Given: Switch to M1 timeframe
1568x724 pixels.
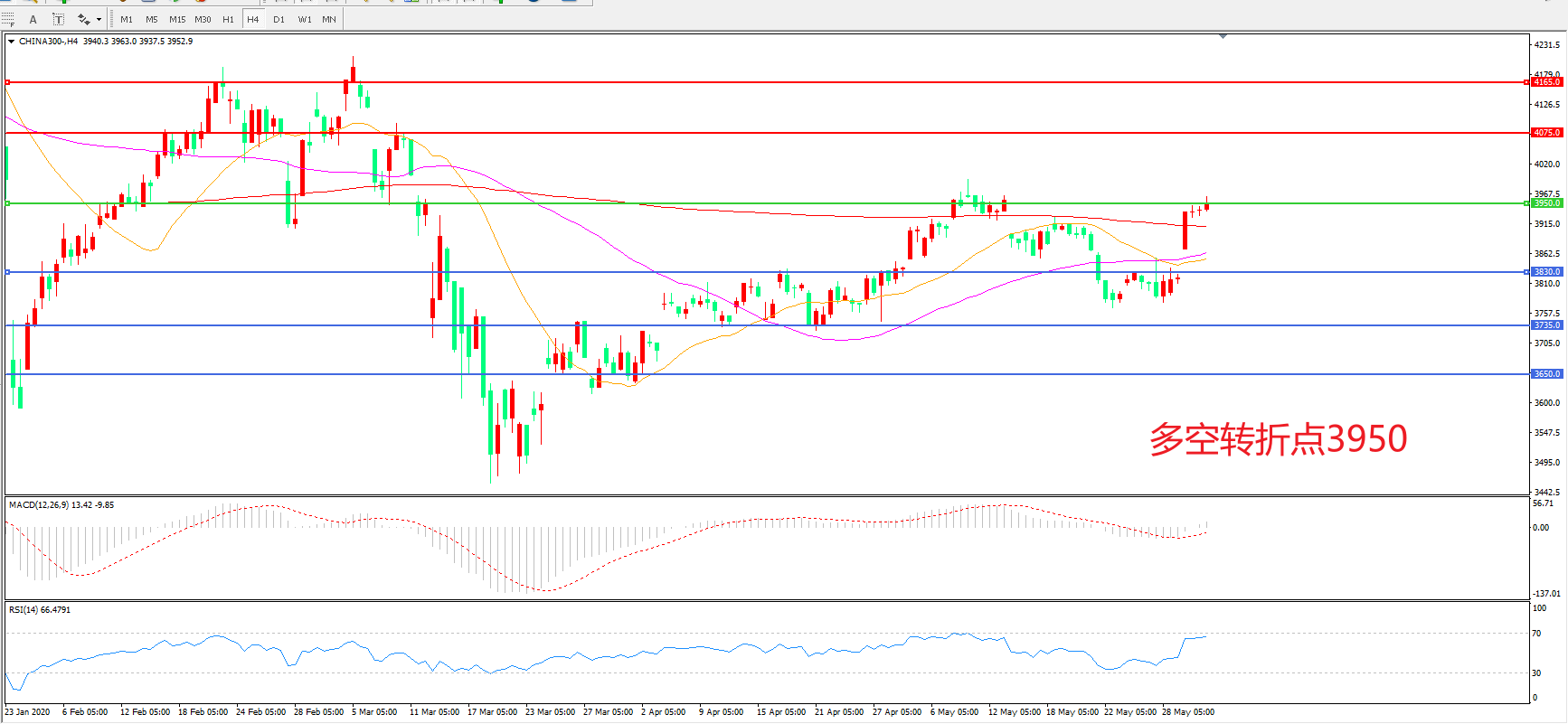Looking at the screenshot, I should click(x=127, y=19).
